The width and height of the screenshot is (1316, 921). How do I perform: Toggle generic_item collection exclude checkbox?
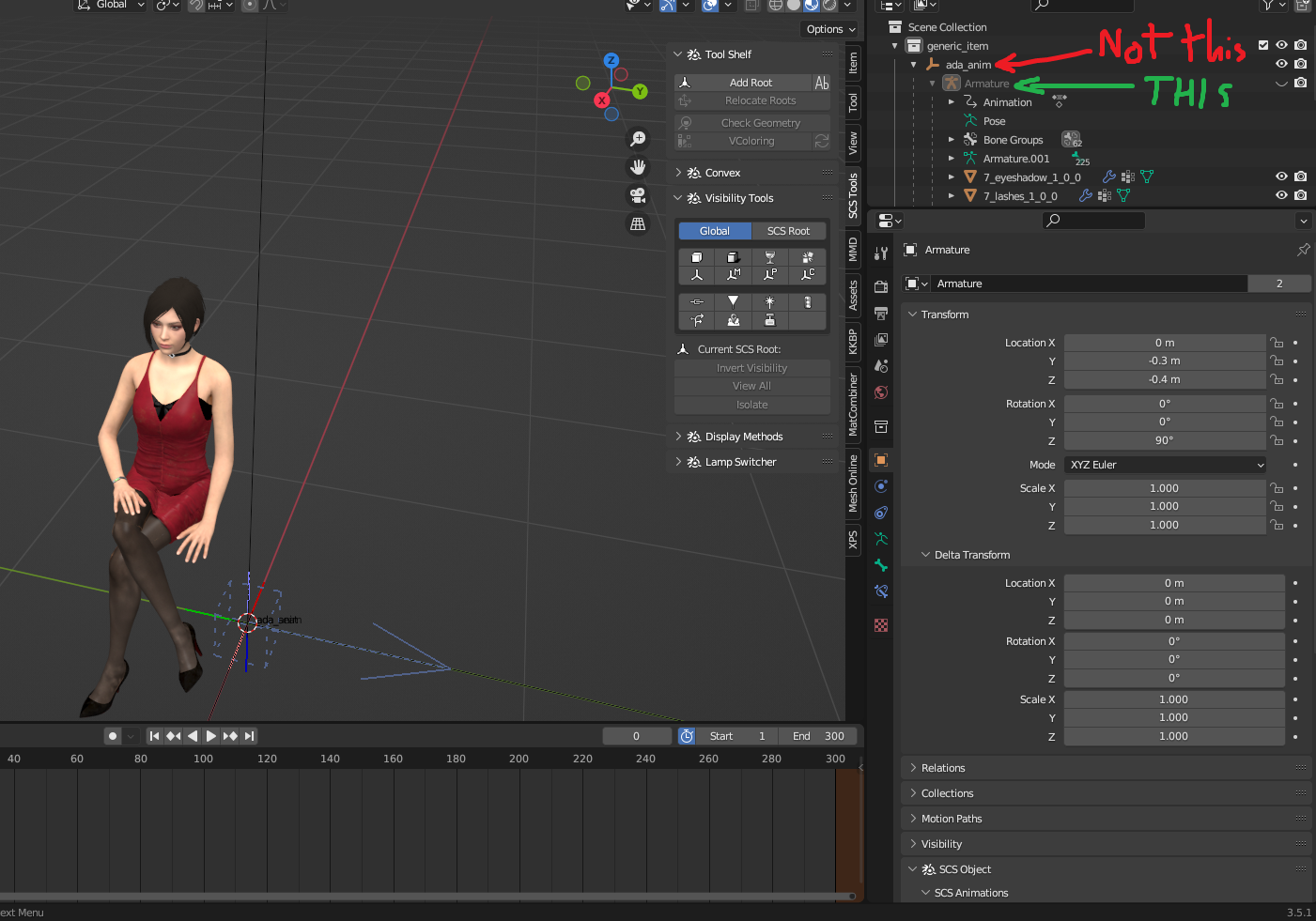(x=1263, y=45)
